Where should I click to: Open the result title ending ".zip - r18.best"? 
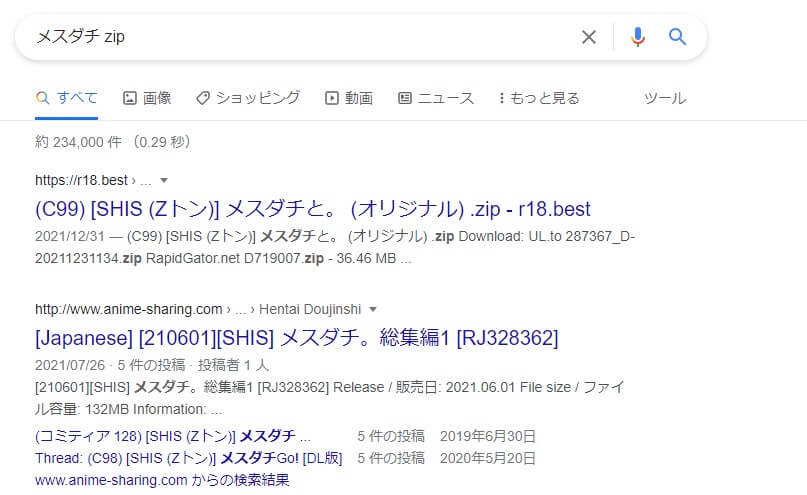click(x=312, y=209)
